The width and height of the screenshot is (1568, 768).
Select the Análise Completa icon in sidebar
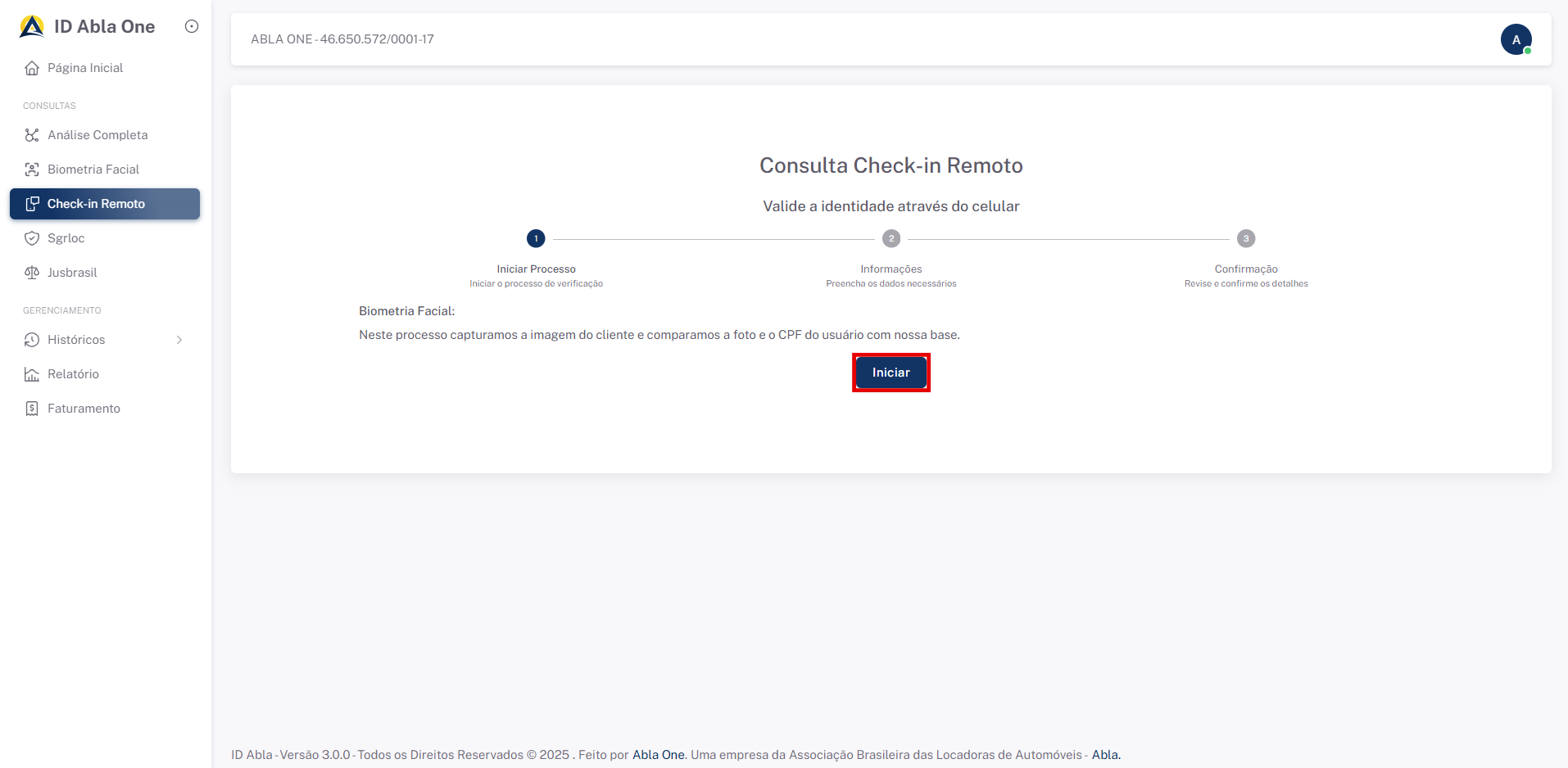pyautogui.click(x=32, y=135)
